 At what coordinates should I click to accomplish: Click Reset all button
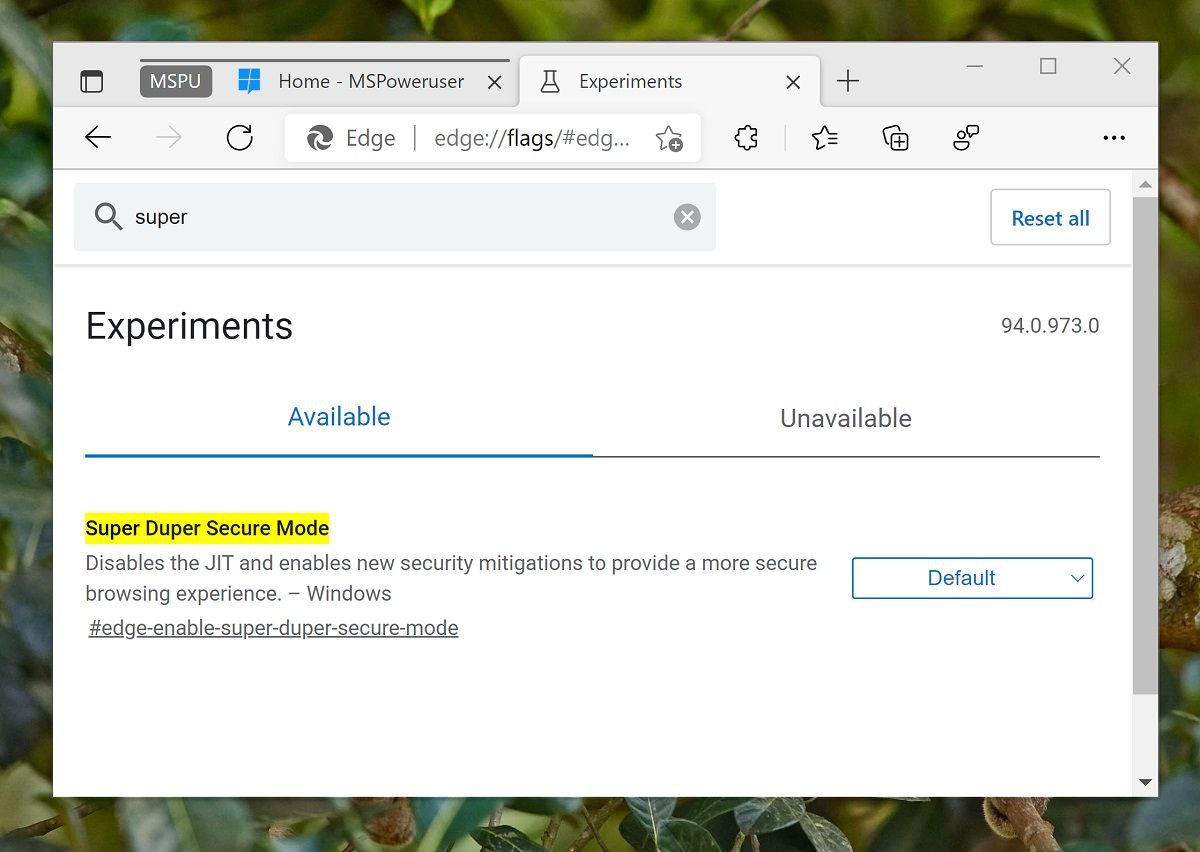point(1050,217)
